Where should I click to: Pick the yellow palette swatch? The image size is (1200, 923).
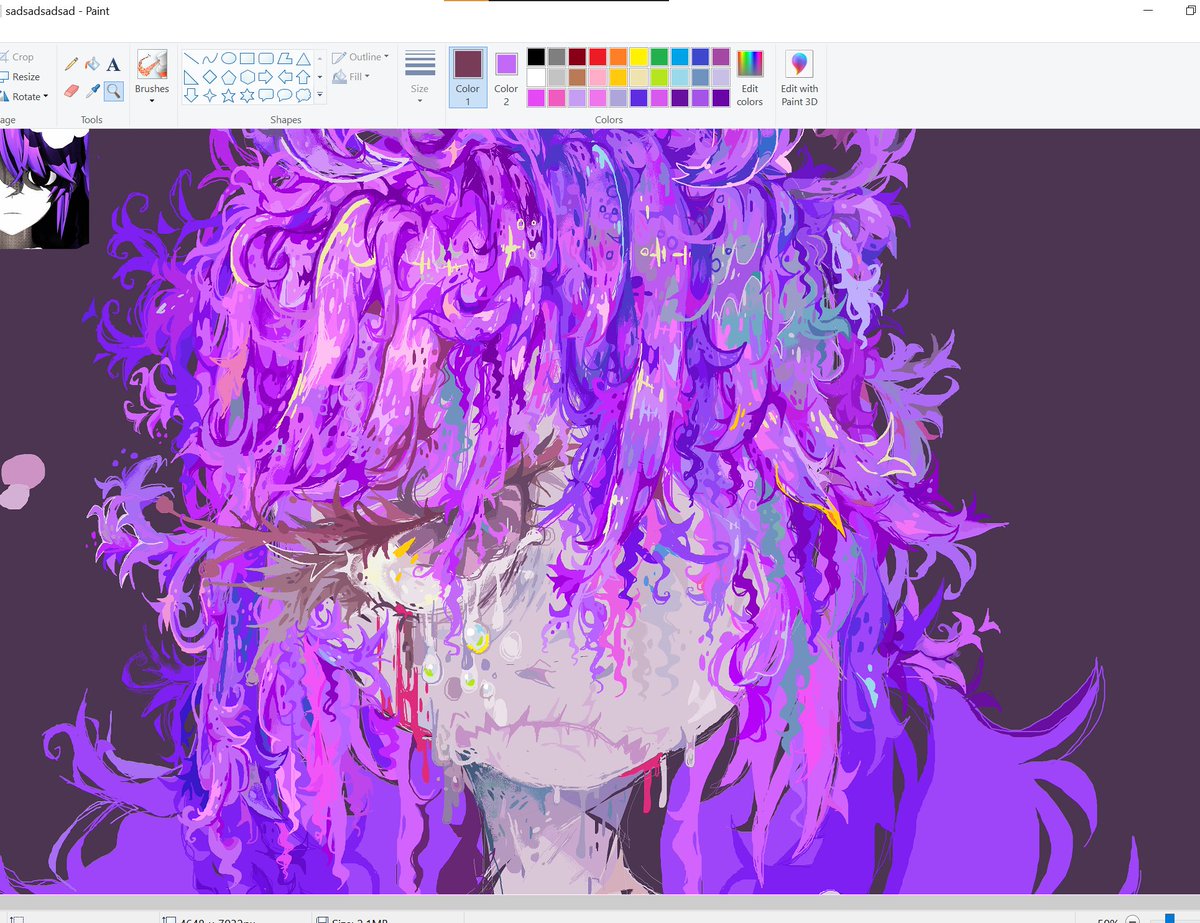638,56
